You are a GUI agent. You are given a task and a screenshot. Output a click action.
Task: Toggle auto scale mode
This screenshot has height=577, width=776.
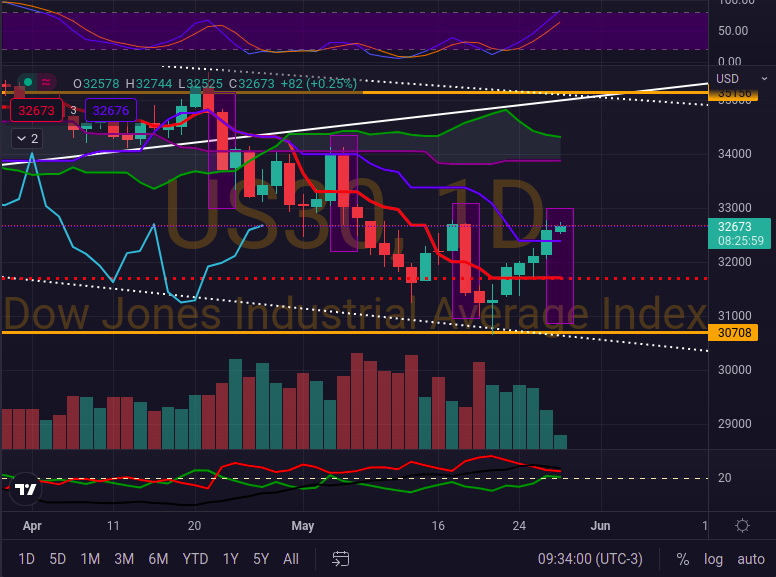[750, 559]
